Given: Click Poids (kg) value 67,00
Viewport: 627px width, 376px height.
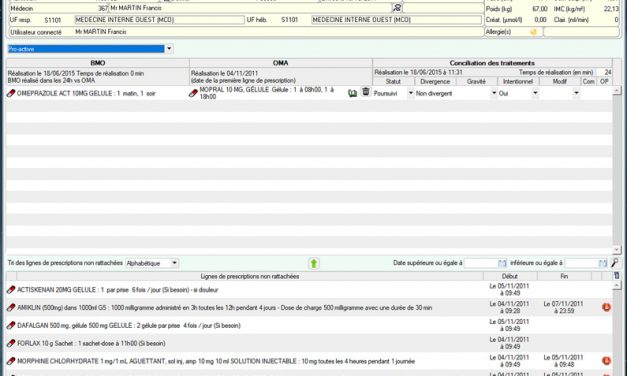Looking at the screenshot, I should 540,8.
